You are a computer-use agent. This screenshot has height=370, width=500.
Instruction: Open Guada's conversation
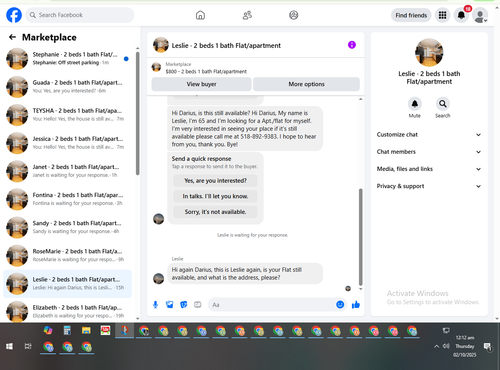click(67, 87)
